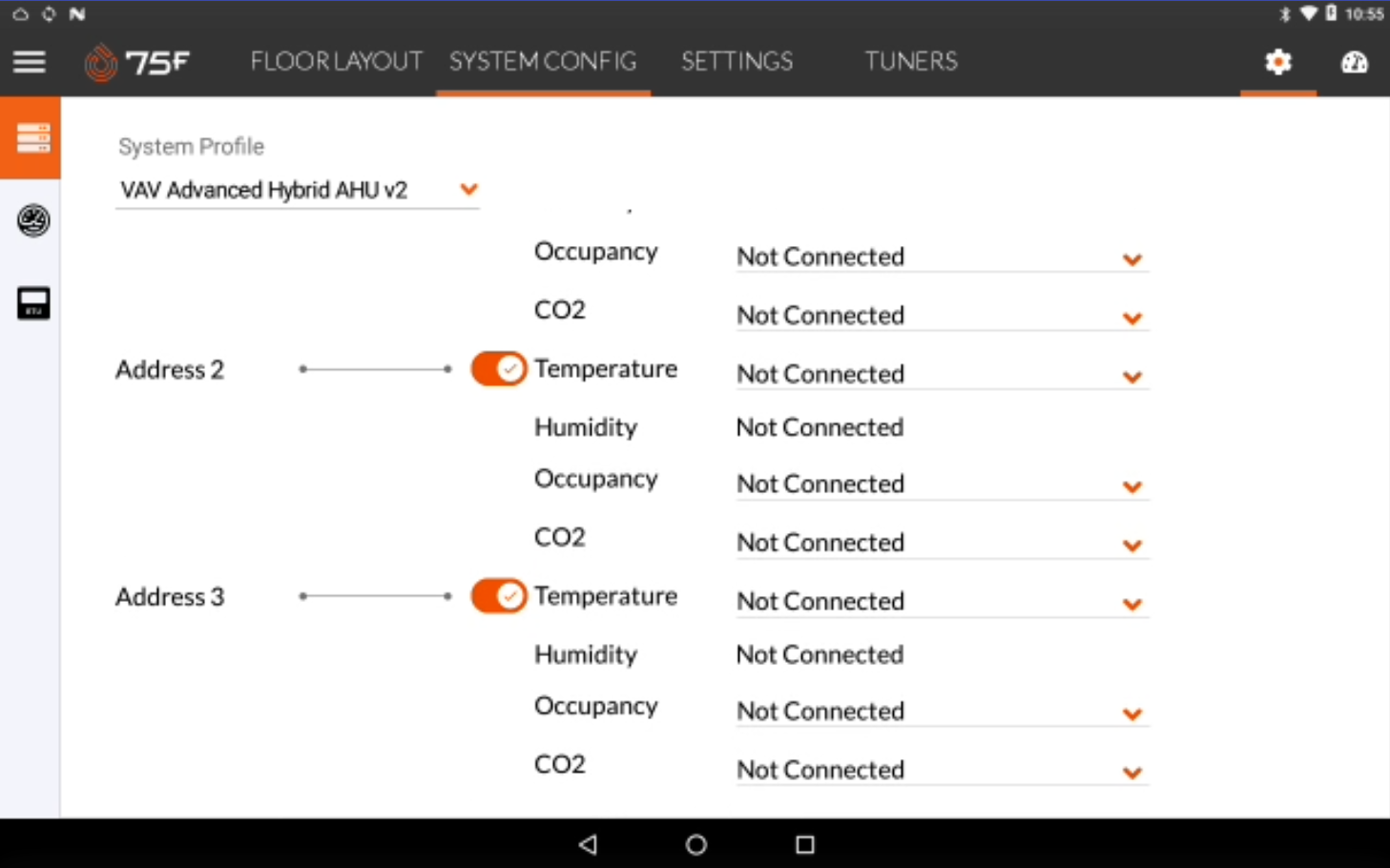Open the circular fan sidebar icon
This screenshot has width=1390, height=868.
pos(33,220)
